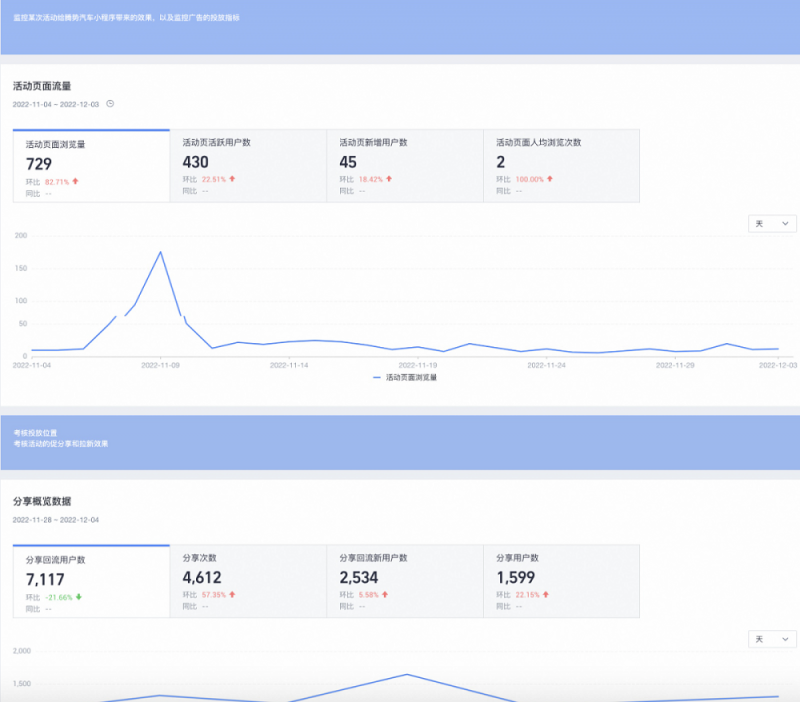Choose the 活动页面人均浏览次数 metric card
Image resolution: width=800 pixels, height=702 pixels.
(561, 166)
